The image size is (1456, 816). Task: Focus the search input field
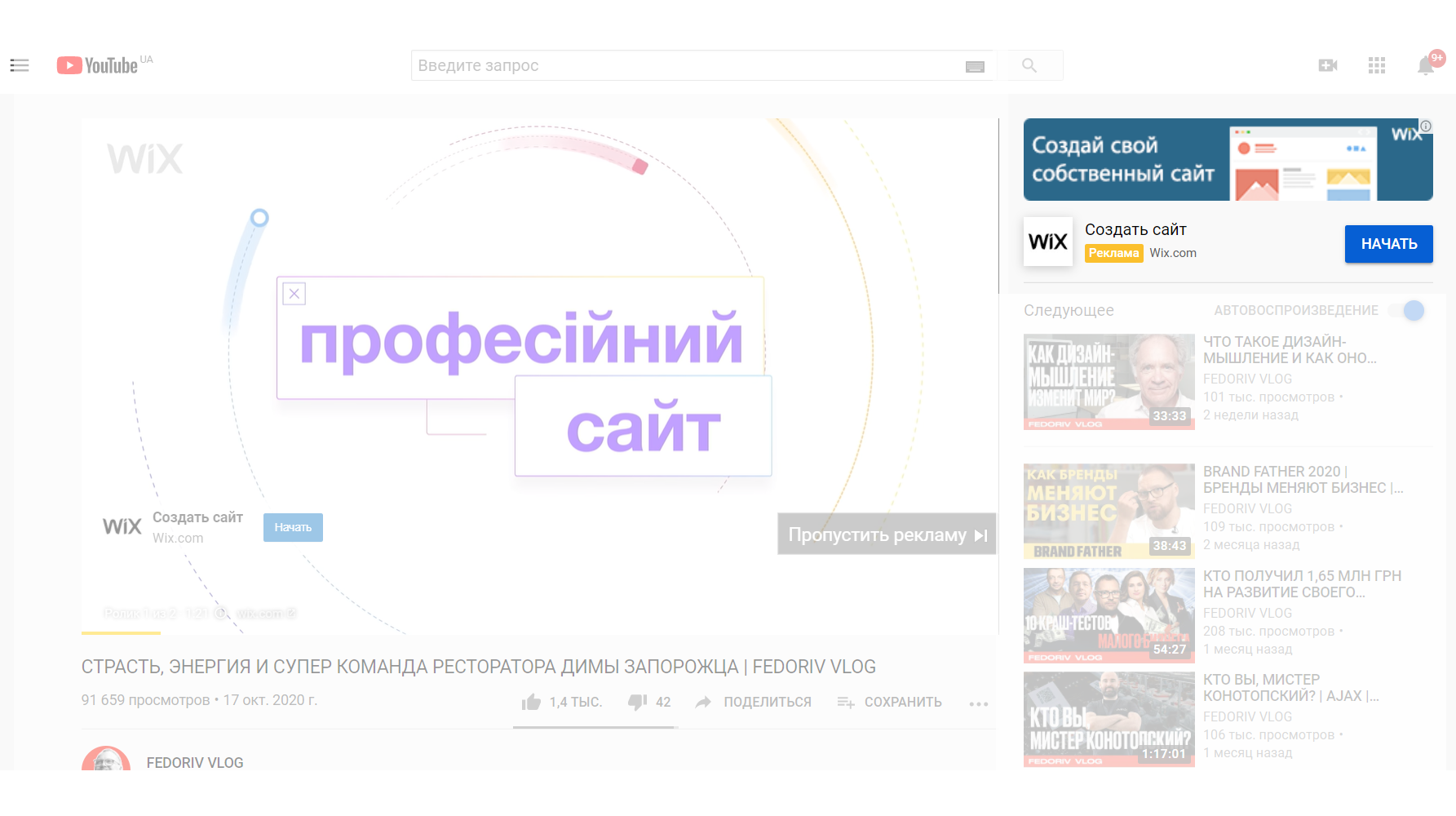coord(685,65)
